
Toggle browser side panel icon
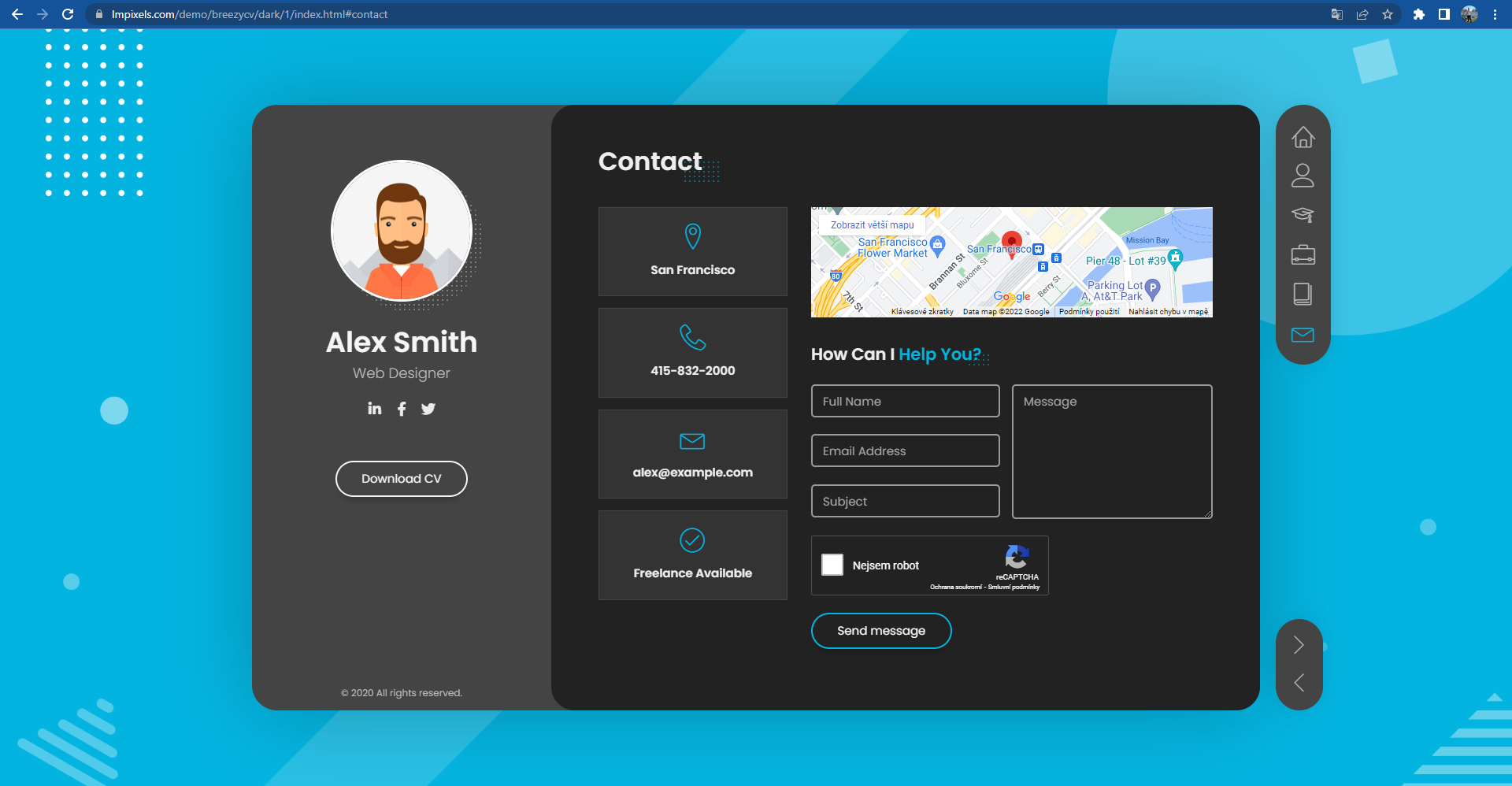[x=1444, y=14]
